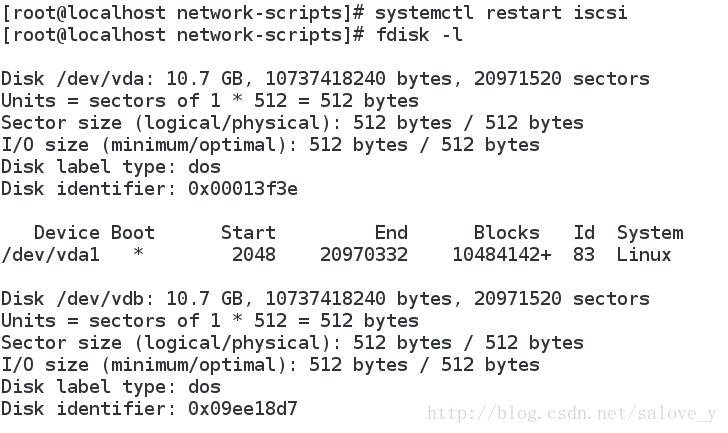The height and width of the screenshot is (433, 728).
Task: Click the vdb 'Sector size' line
Action: [292, 343]
